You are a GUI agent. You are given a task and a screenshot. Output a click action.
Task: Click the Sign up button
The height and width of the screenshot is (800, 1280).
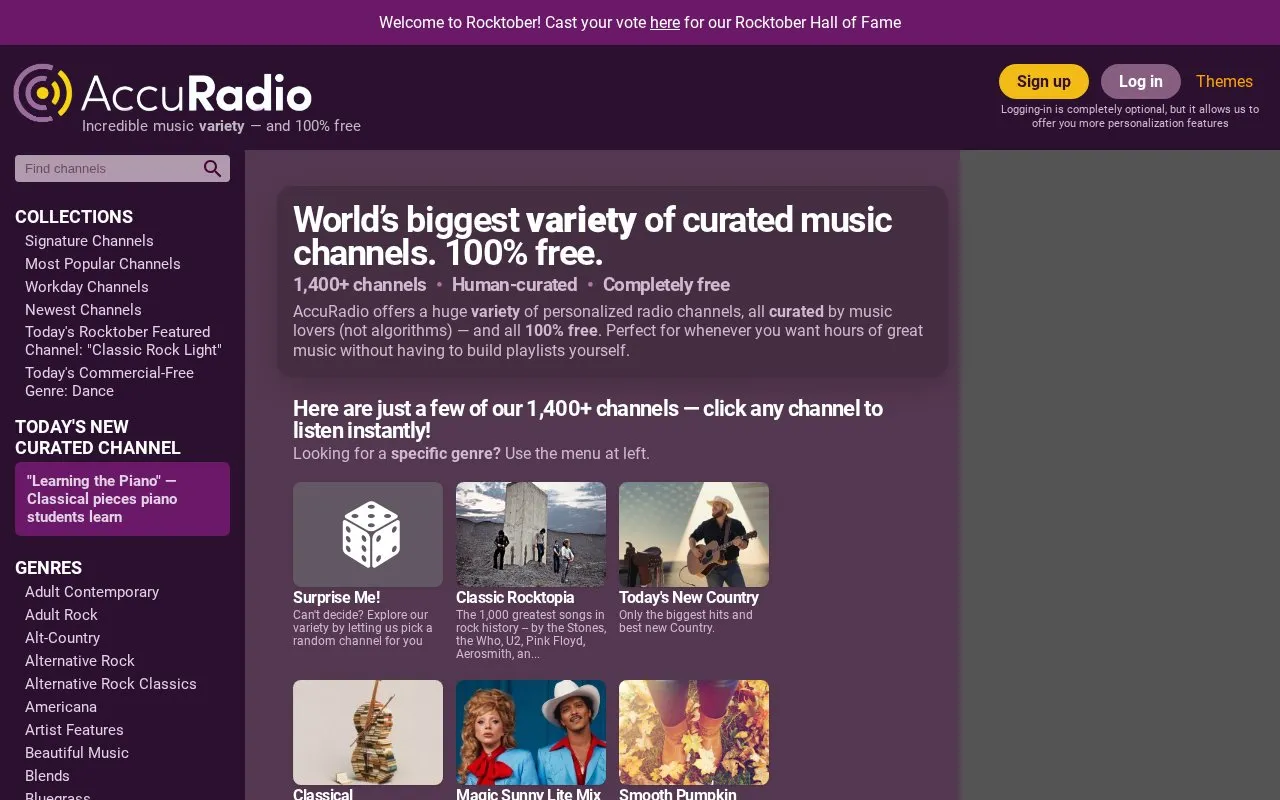pyautogui.click(x=1044, y=81)
